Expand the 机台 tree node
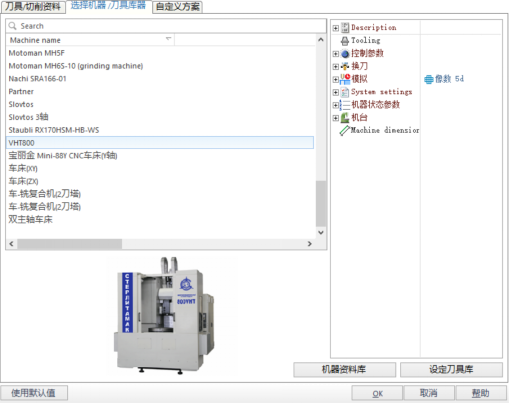The width and height of the screenshot is (509, 403). (x=336, y=118)
